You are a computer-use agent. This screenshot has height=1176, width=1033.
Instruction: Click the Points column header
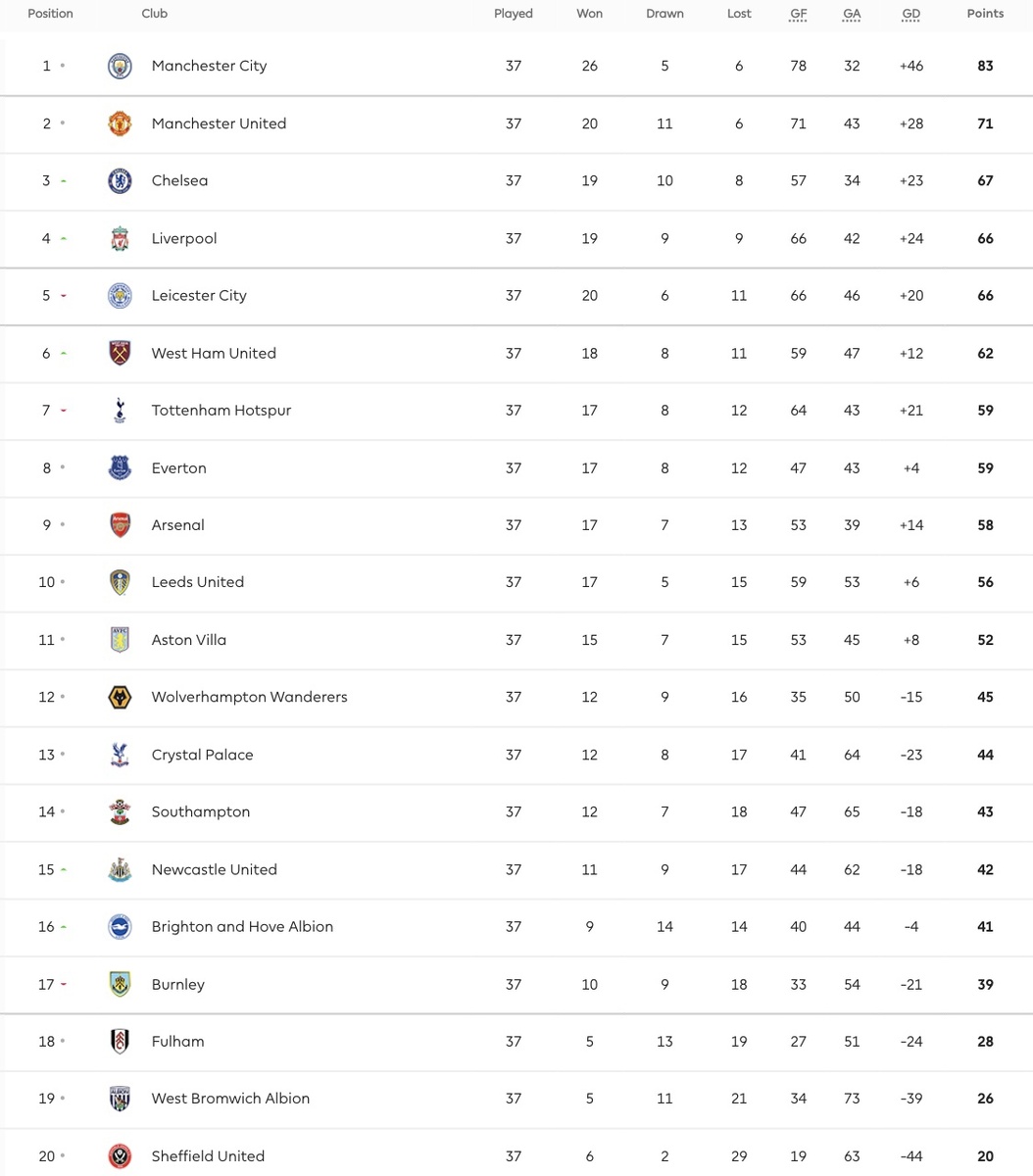tap(985, 14)
